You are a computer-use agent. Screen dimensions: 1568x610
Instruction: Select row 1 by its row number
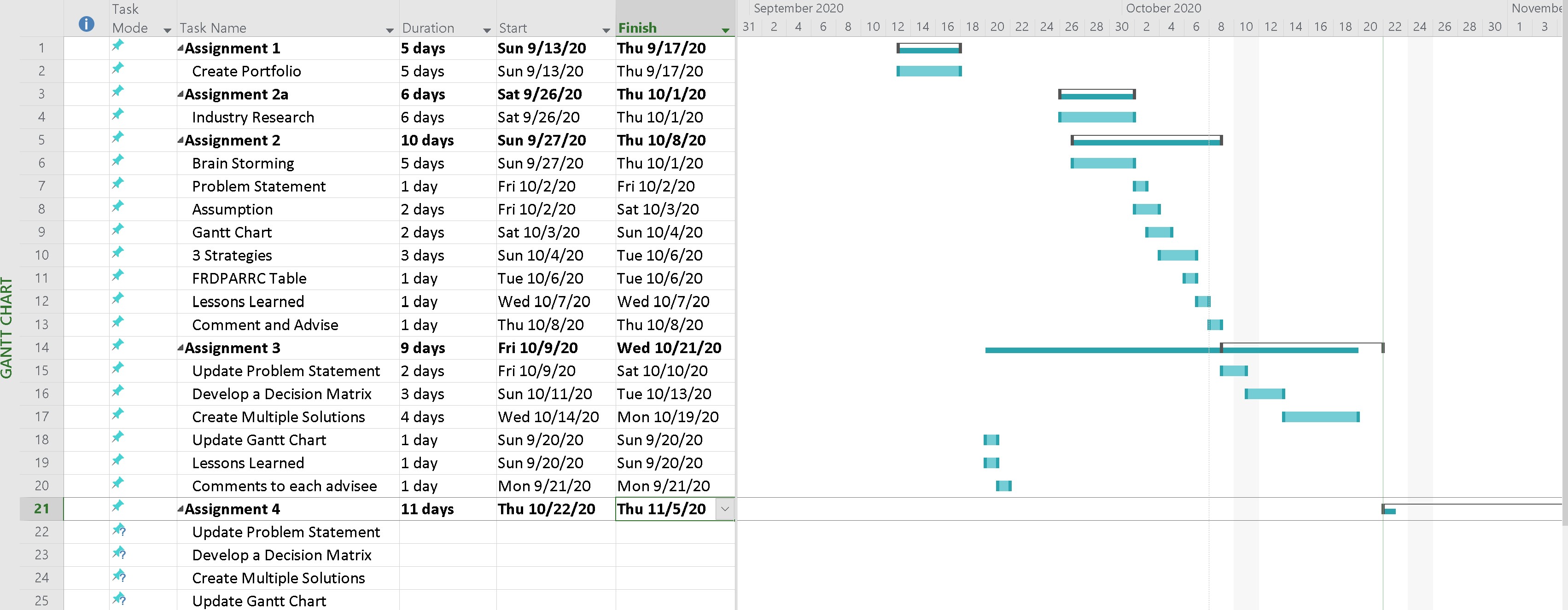click(41, 48)
